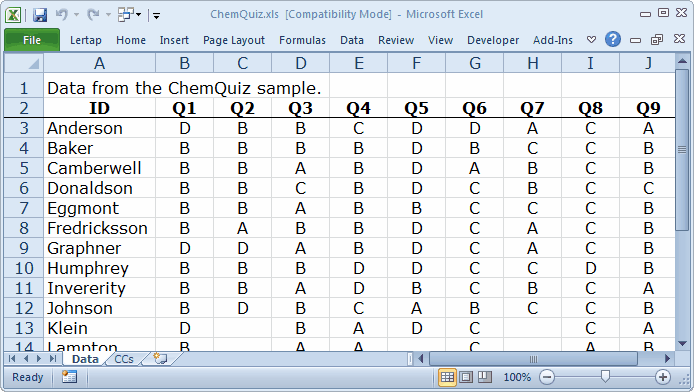This screenshot has width=694, height=392.
Task: Click the Humphrey cell
Action: pyautogui.click(x=100, y=268)
